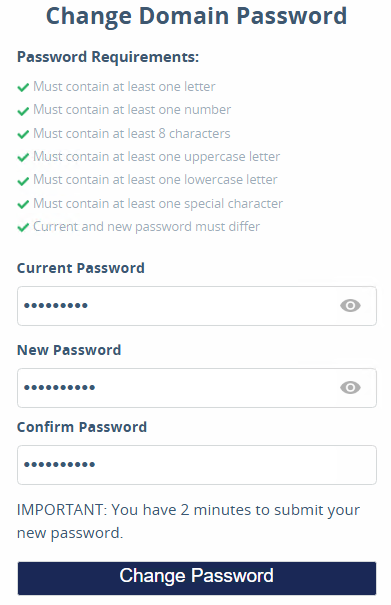The width and height of the screenshot is (391, 605).
Task: Click 'Must contain at least one uppercase letter' text
Action: point(156,157)
